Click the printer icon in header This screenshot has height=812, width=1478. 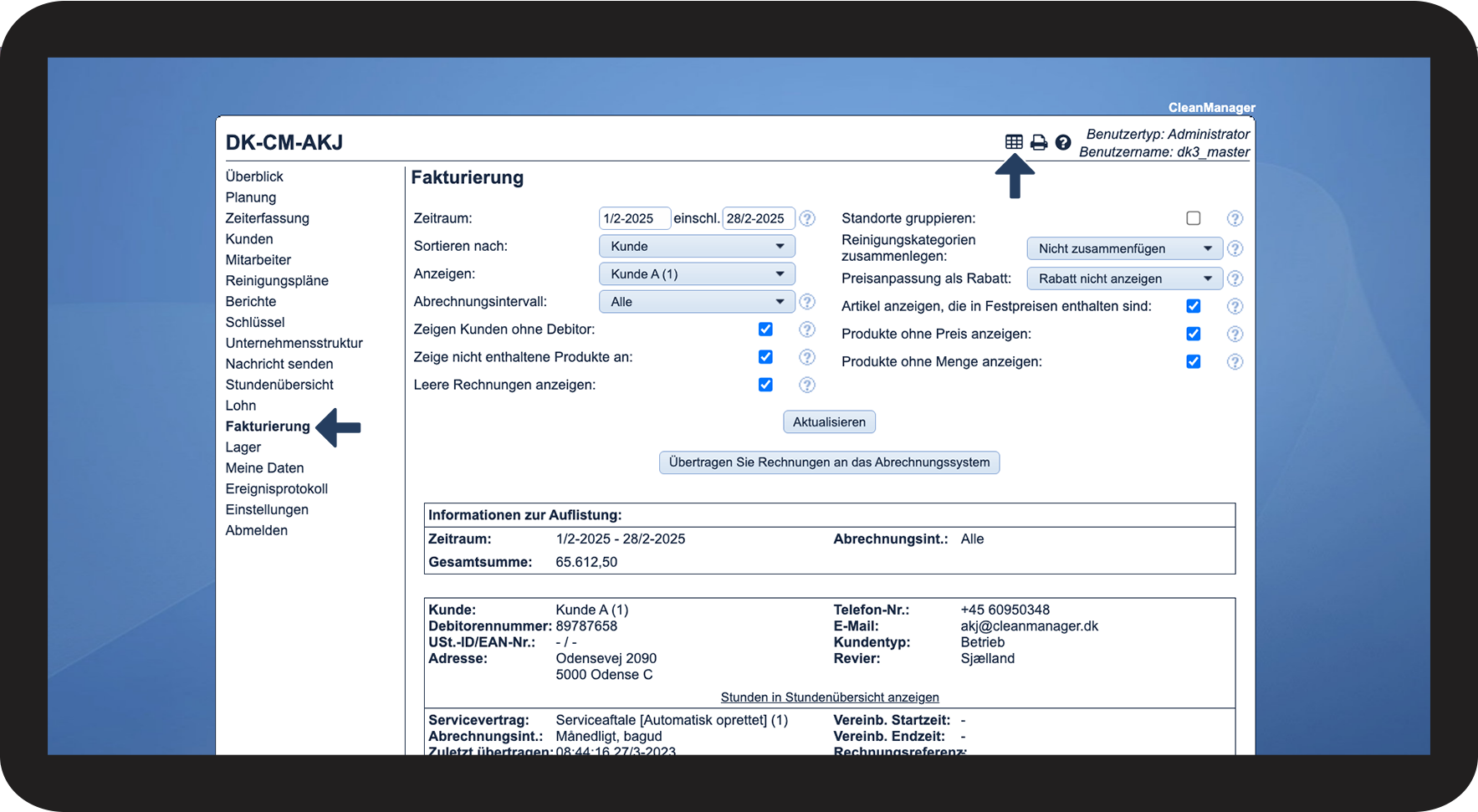pyautogui.click(x=1039, y=142)
